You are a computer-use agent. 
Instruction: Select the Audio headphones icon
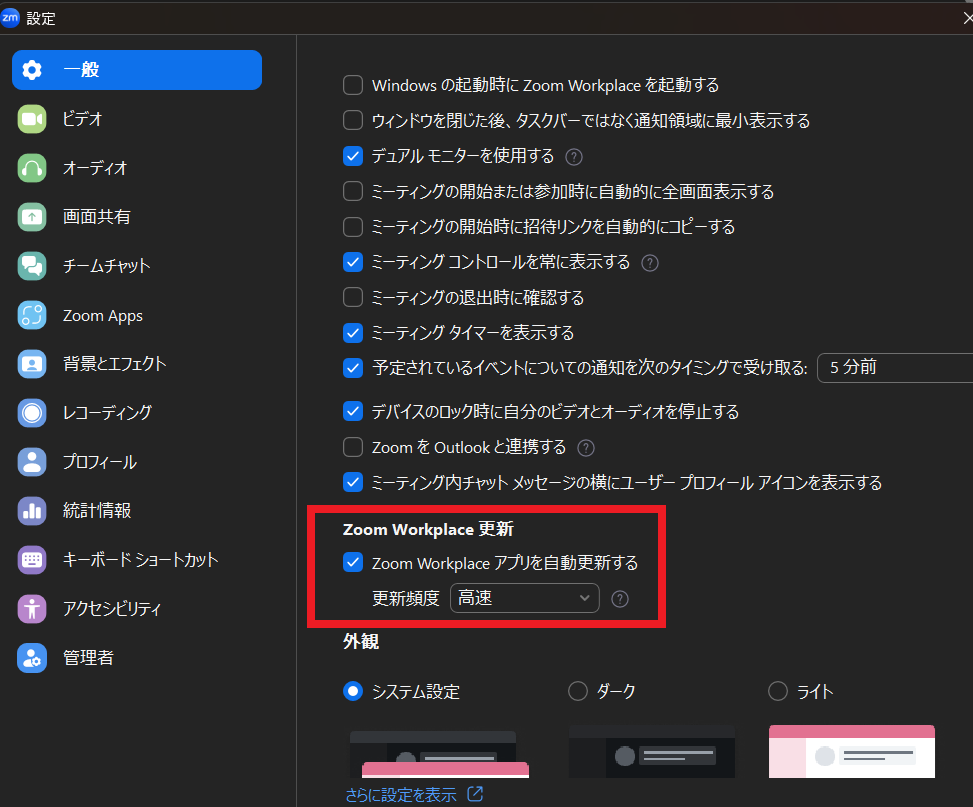[32, 168]
